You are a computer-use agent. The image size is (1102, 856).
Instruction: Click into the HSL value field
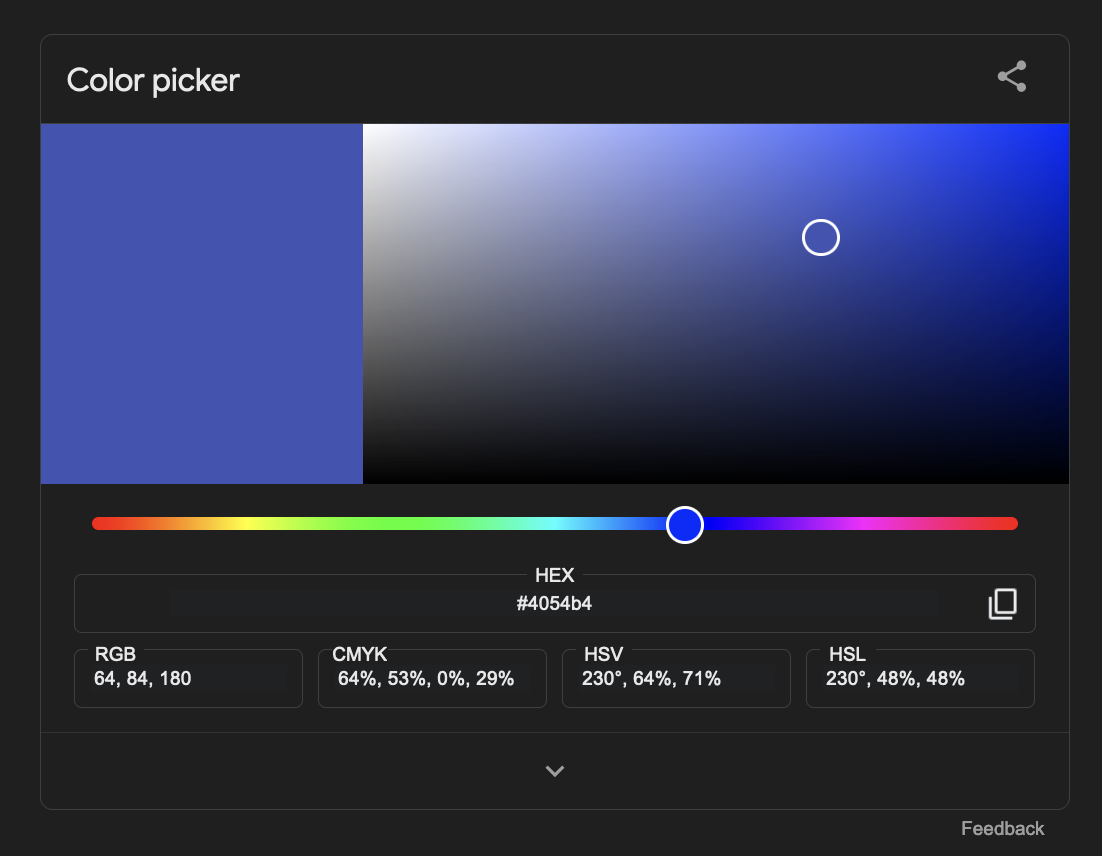920,679
